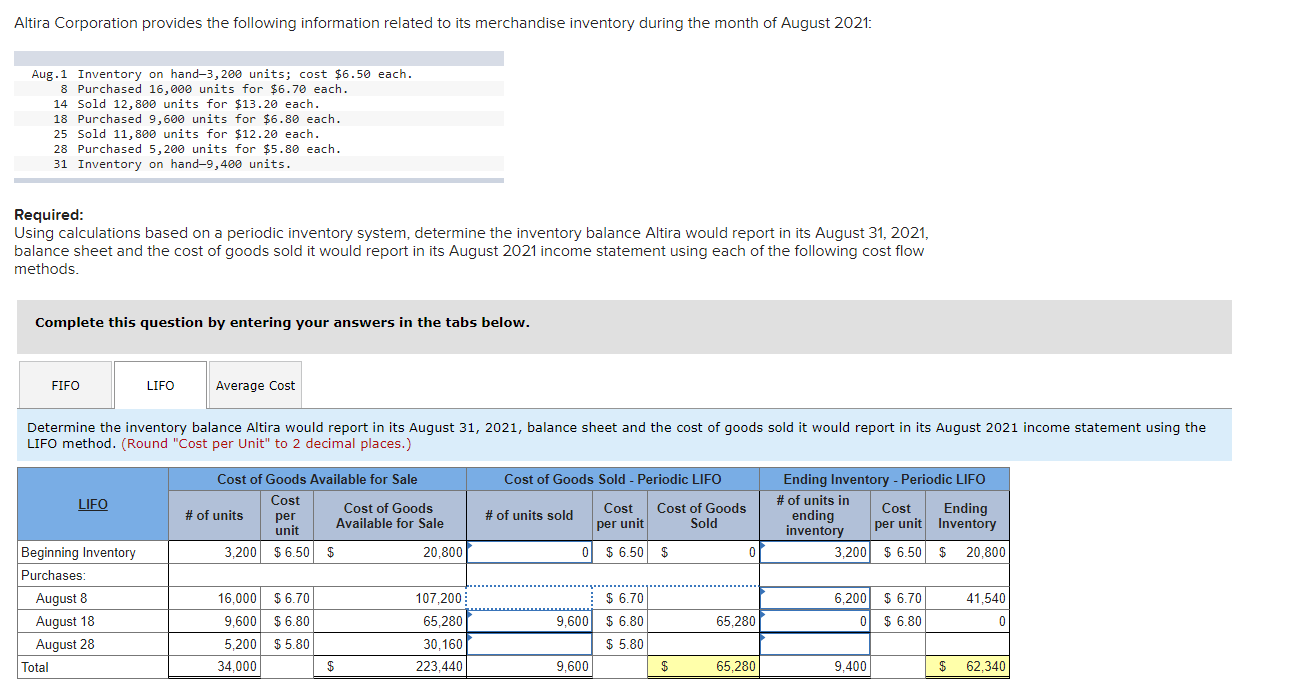
Task: Edit August 8 ending inventory units 6,200
Action: [814, 598]
